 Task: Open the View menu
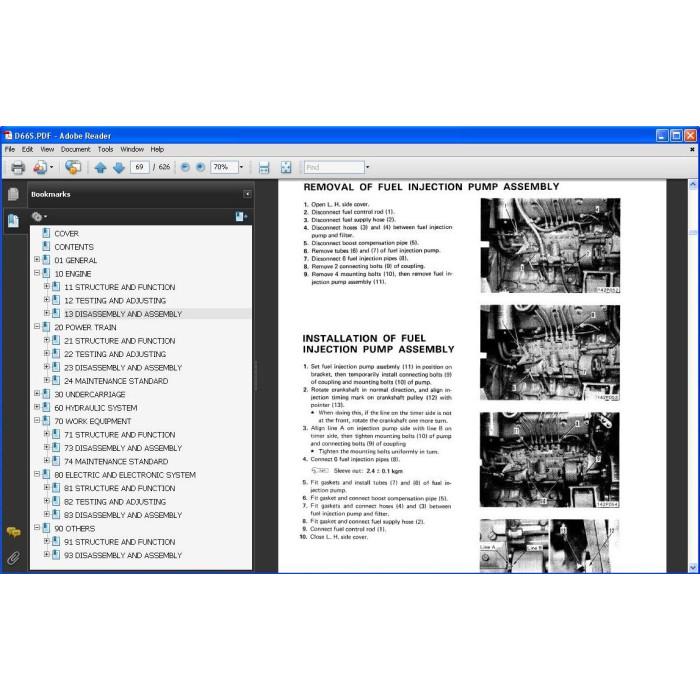(x=47, y=149)
